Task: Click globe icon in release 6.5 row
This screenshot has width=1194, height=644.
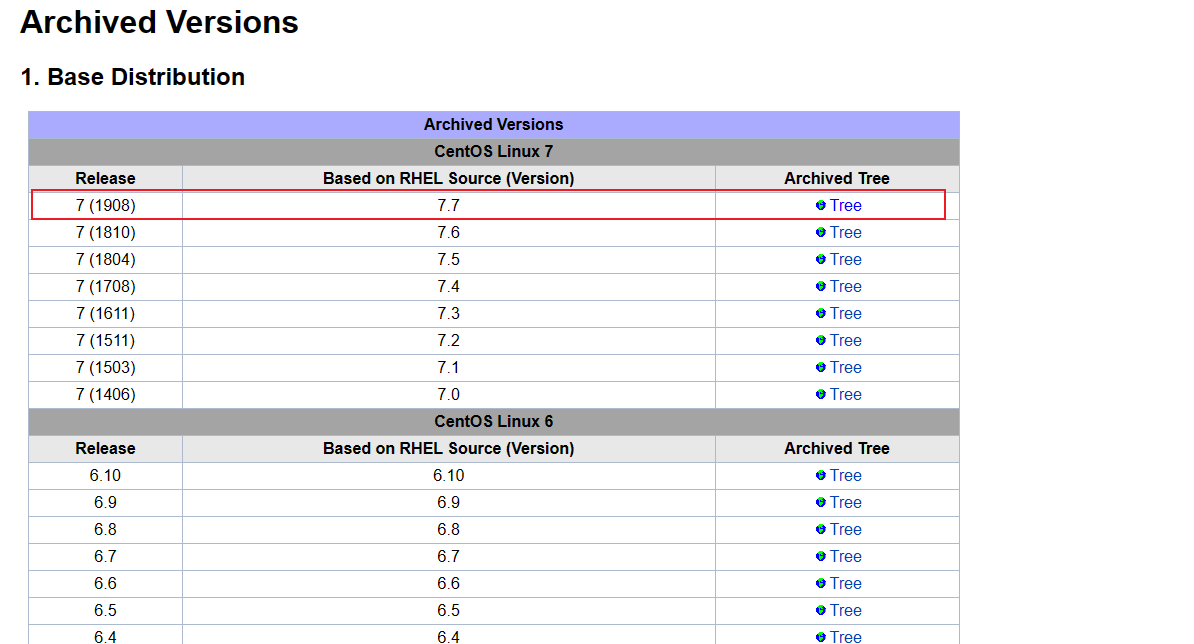Action: (x=820, y=611)
